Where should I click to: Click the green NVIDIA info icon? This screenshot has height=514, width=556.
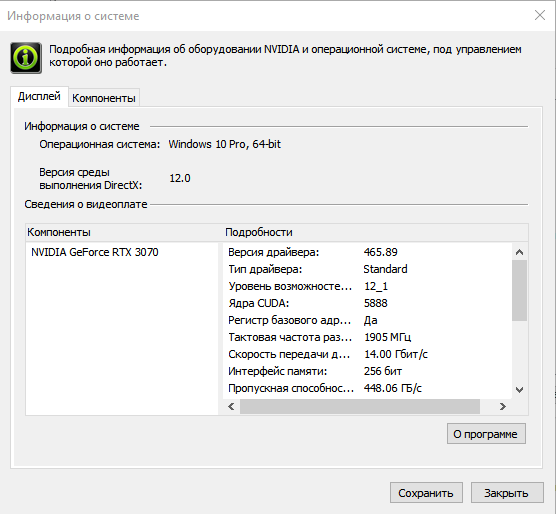(26, 58)
